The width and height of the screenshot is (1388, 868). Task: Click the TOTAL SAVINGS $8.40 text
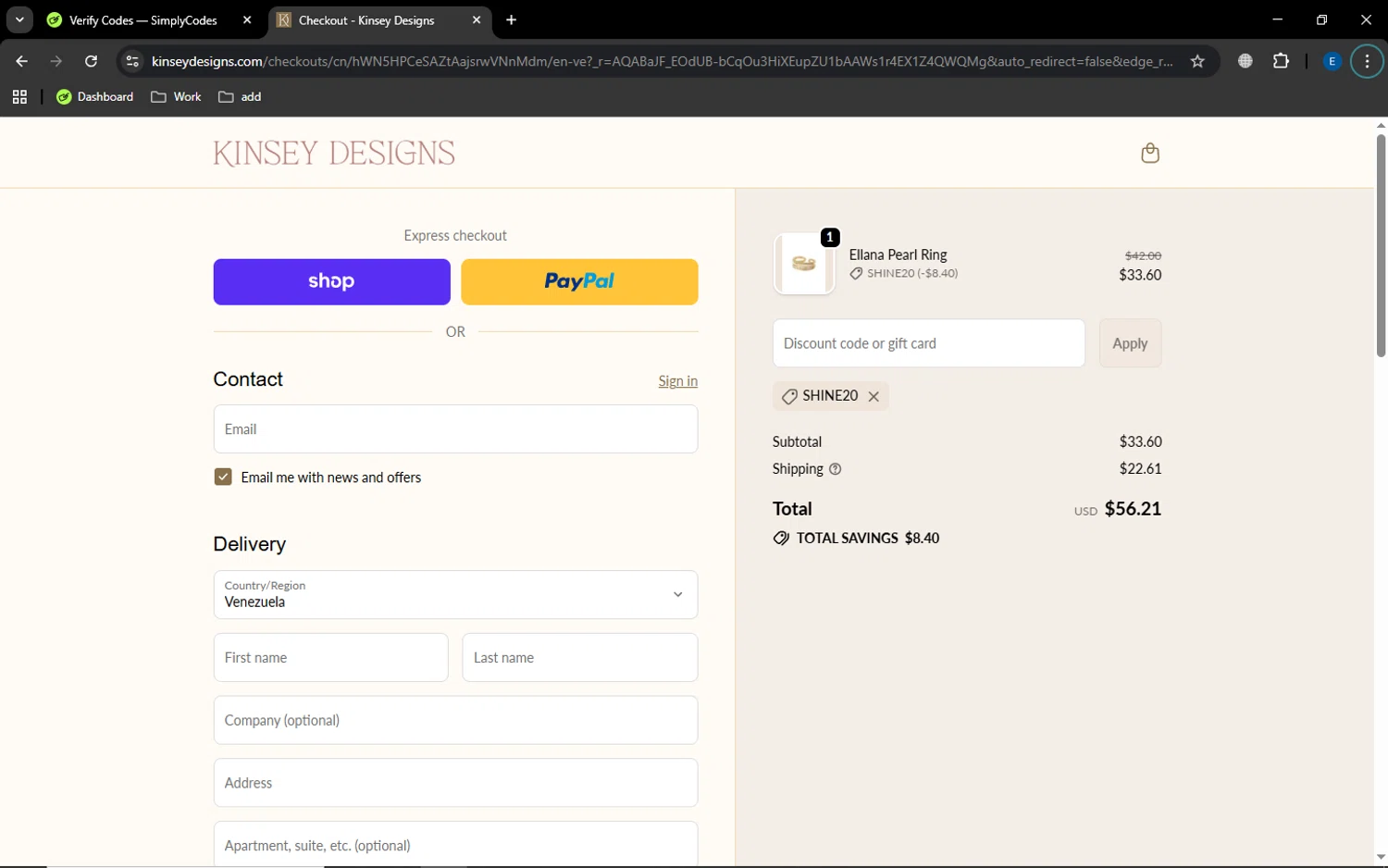868,538
